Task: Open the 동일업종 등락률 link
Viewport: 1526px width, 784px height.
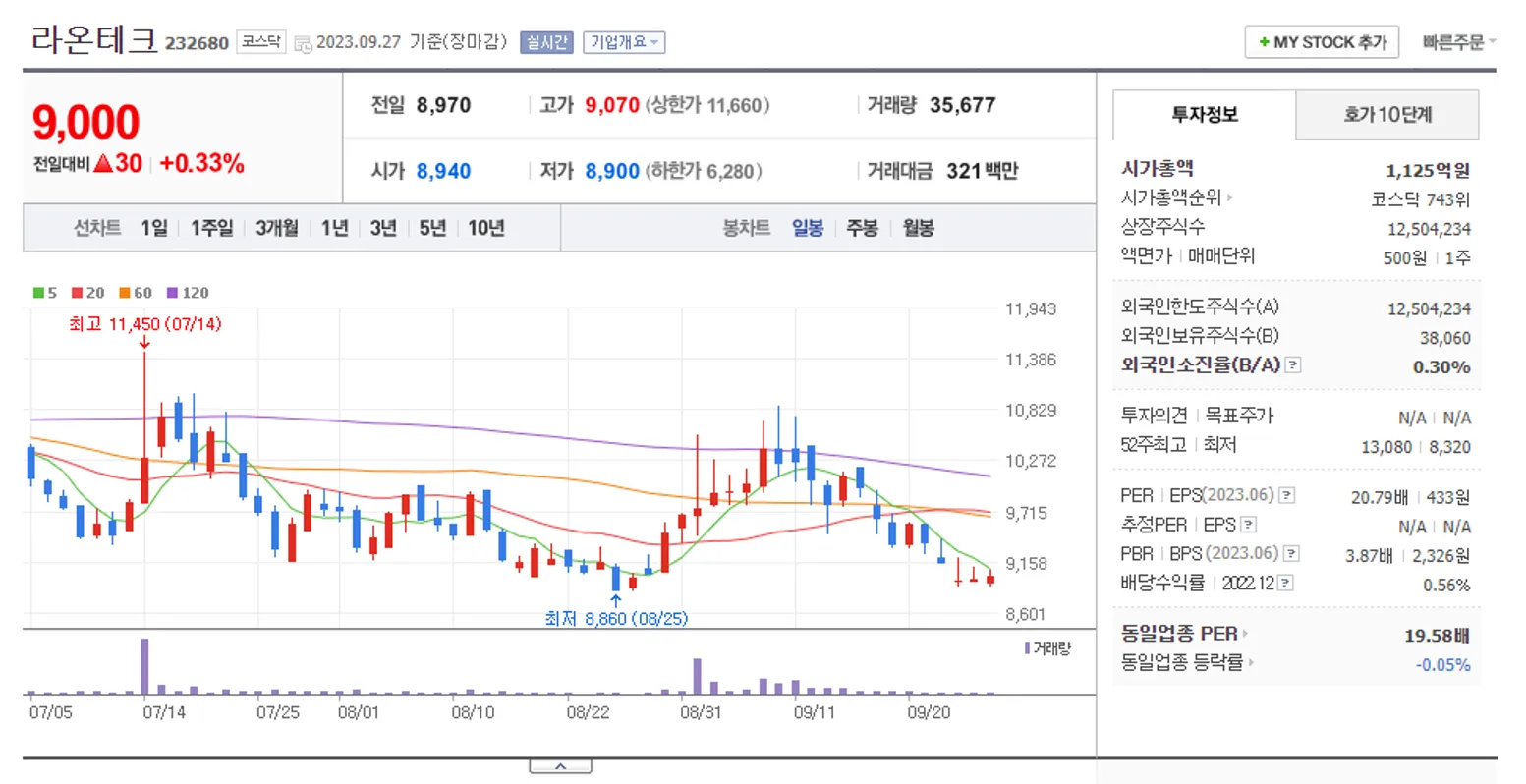Action: coord(1182,663)
